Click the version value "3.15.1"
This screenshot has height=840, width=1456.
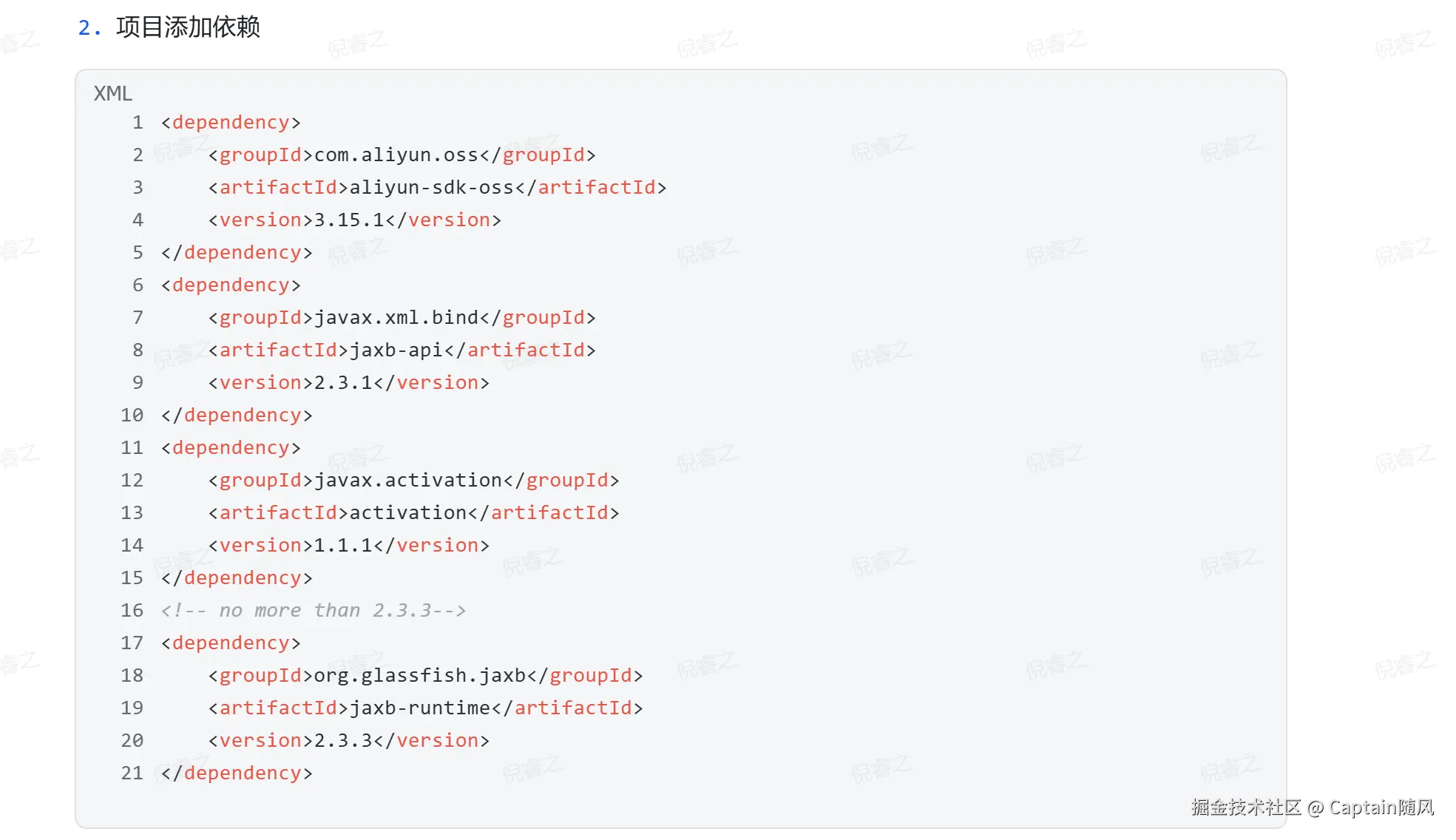[x=349, y=220]
